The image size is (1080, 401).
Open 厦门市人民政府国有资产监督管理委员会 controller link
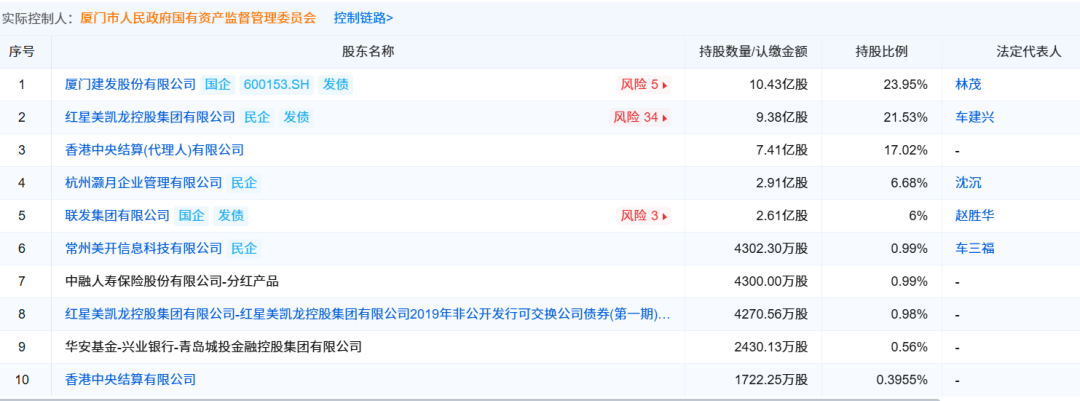(x=198, y=19)
